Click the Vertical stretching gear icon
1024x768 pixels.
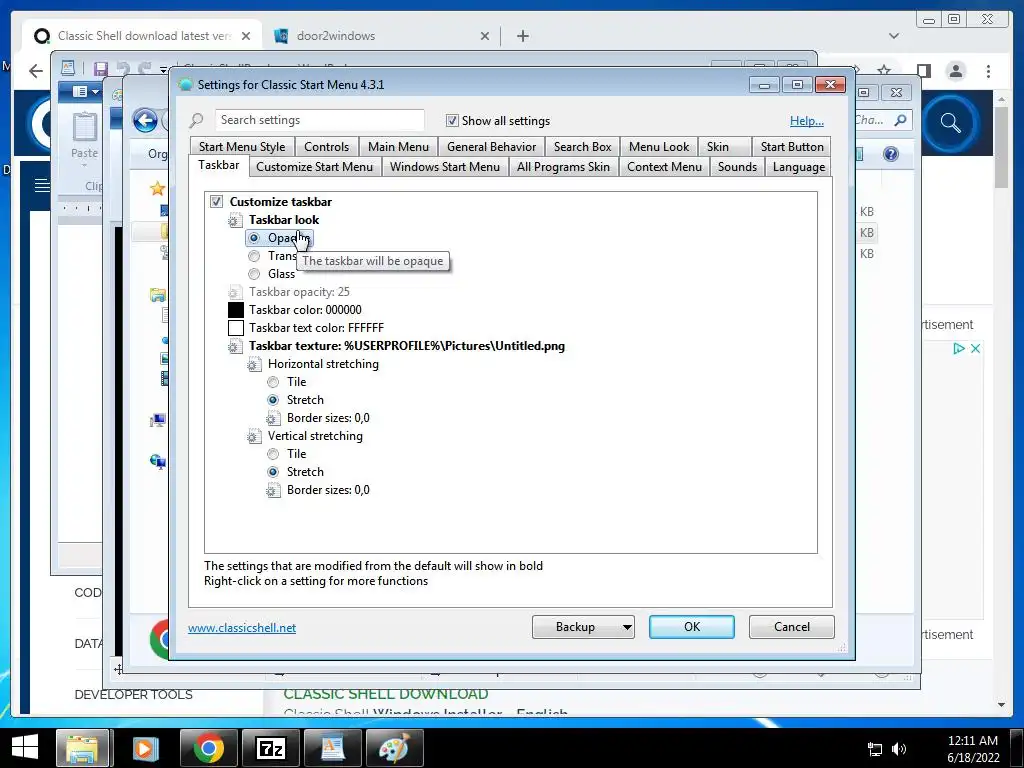254,437
